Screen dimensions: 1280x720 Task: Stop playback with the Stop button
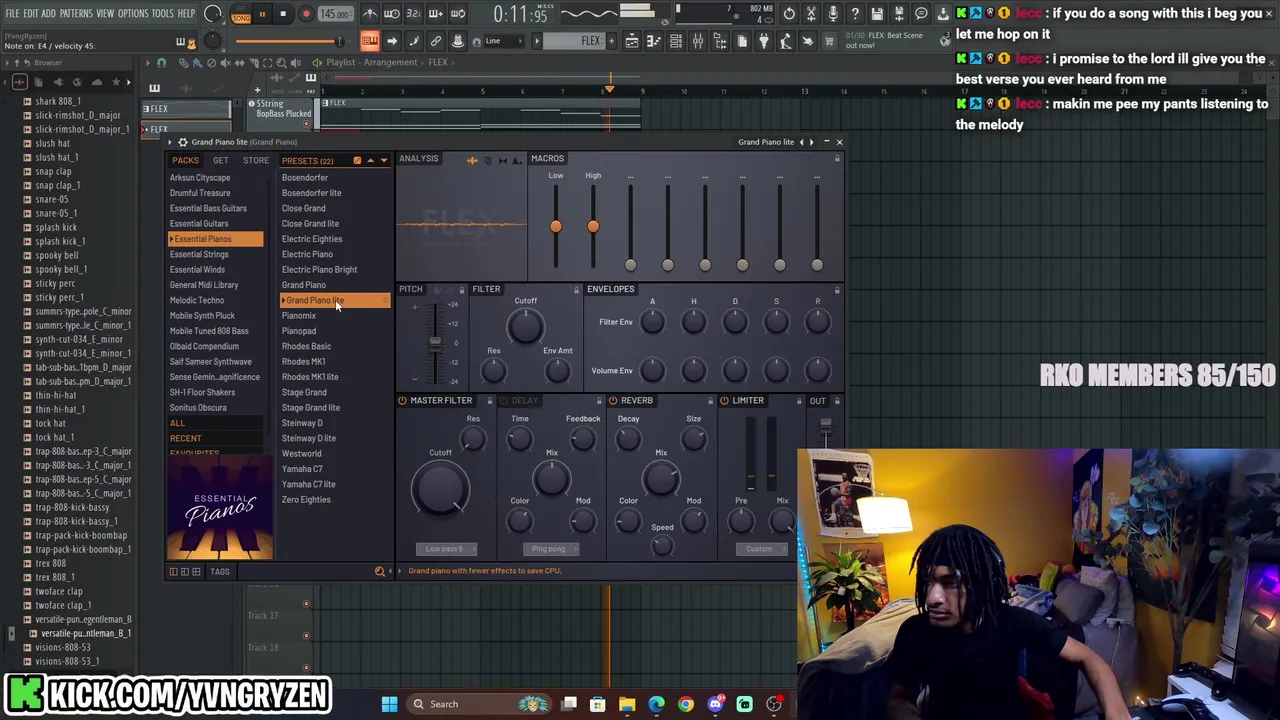[x=283, y=14]
